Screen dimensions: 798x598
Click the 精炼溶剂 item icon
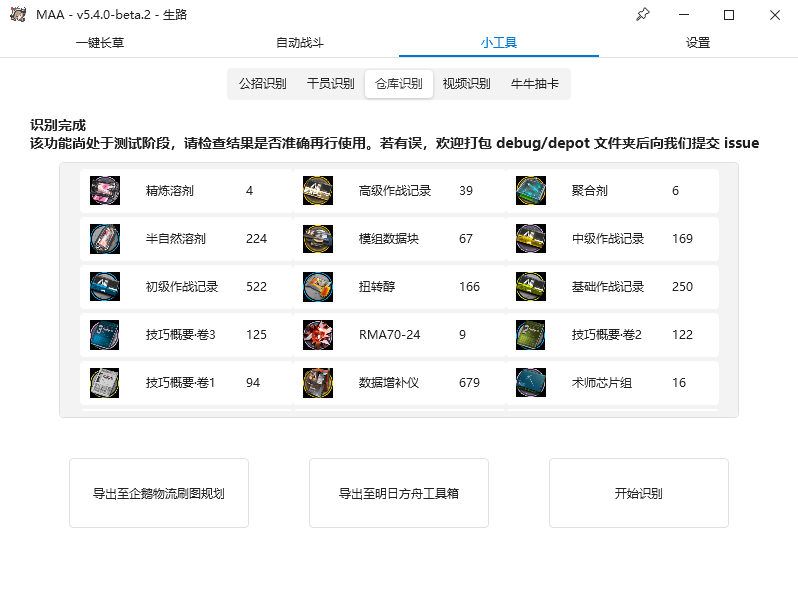105,191
